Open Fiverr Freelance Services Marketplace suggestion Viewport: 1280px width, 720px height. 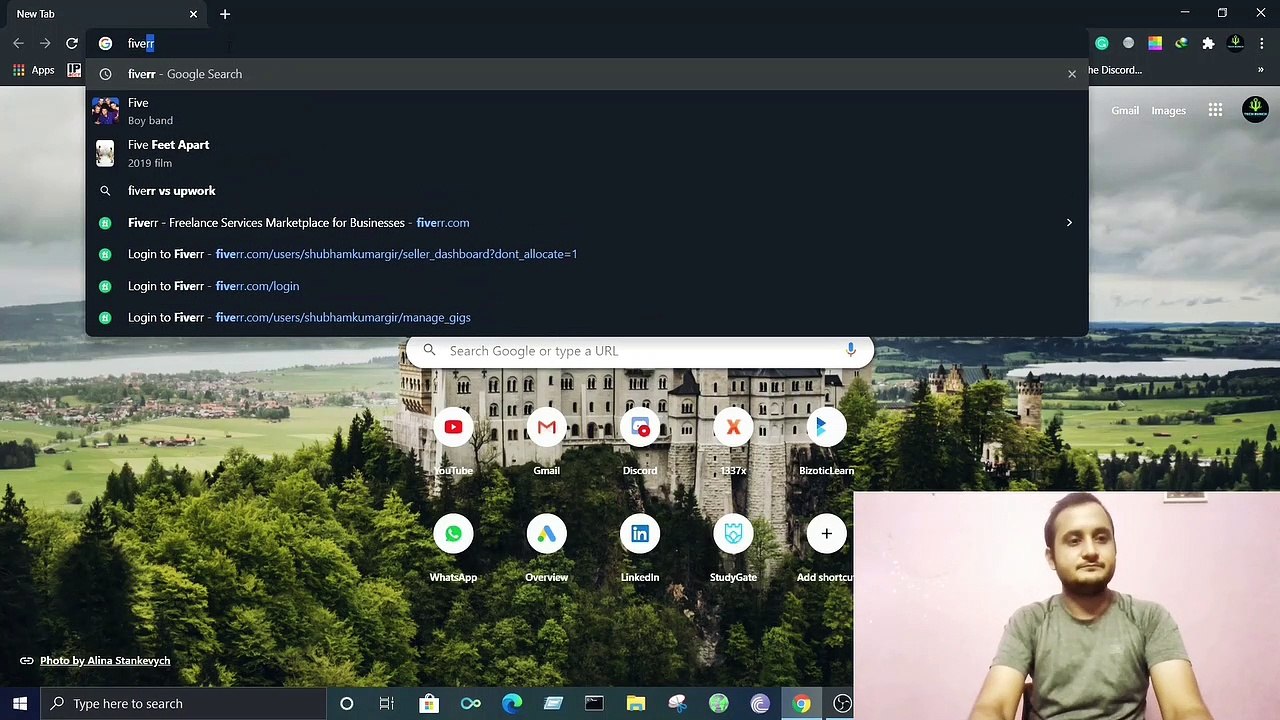pos(587,223)
